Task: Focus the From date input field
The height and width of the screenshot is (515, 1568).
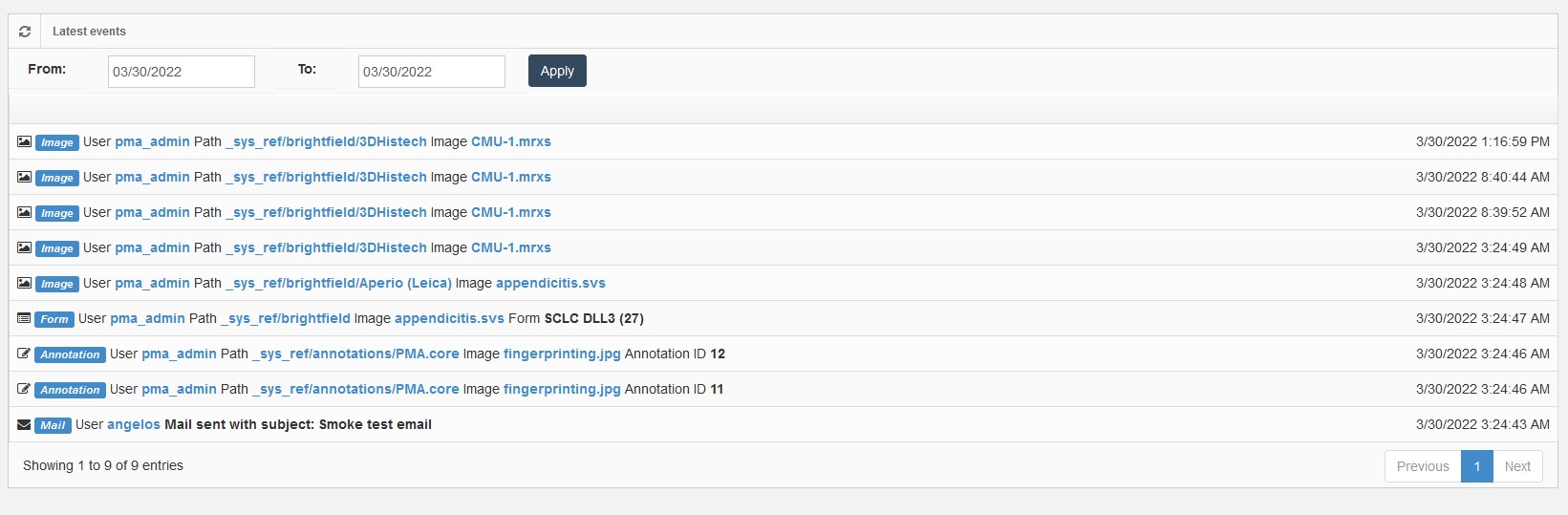Action: (181, 72)
